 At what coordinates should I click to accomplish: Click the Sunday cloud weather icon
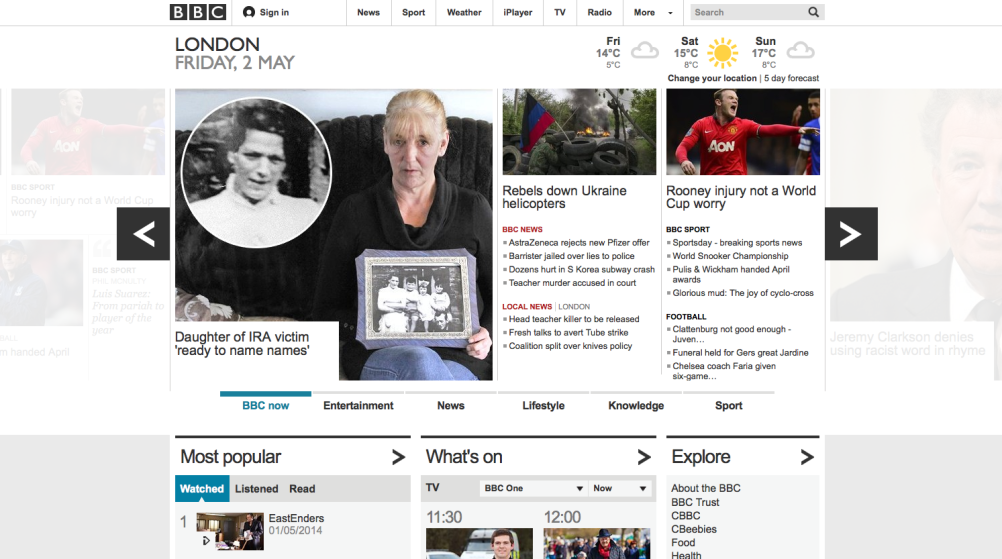click(800, 50)
